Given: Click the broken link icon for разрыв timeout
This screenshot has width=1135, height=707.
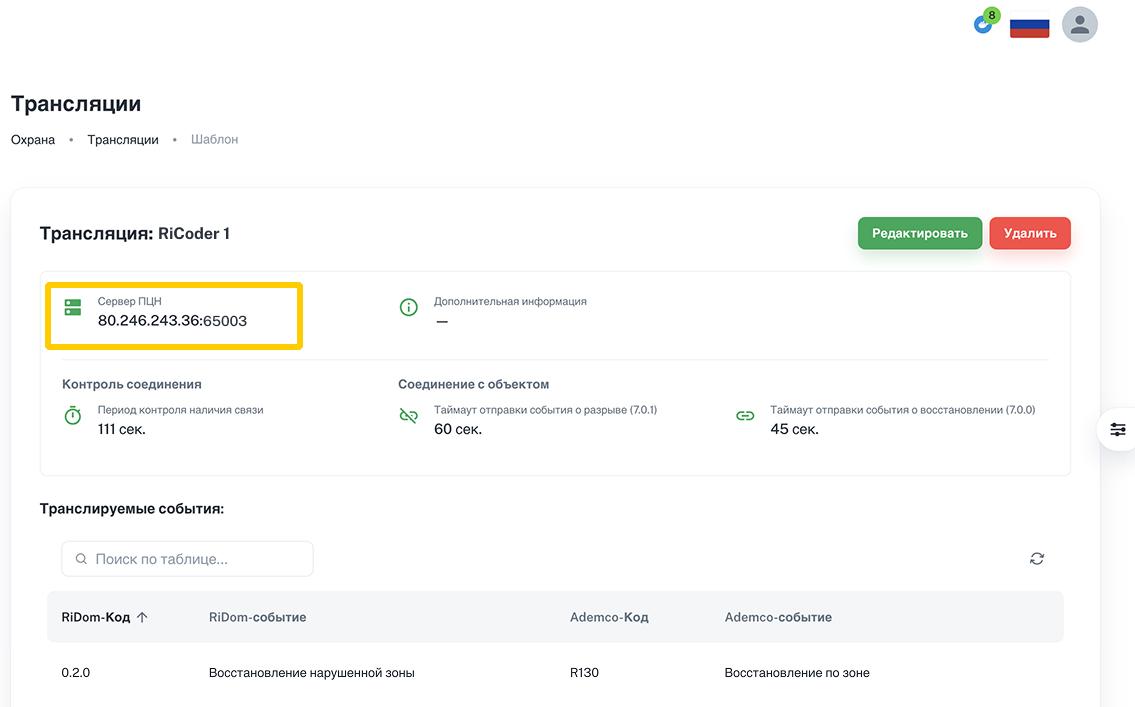Looking at the screenshot, I should pos(409,416).
